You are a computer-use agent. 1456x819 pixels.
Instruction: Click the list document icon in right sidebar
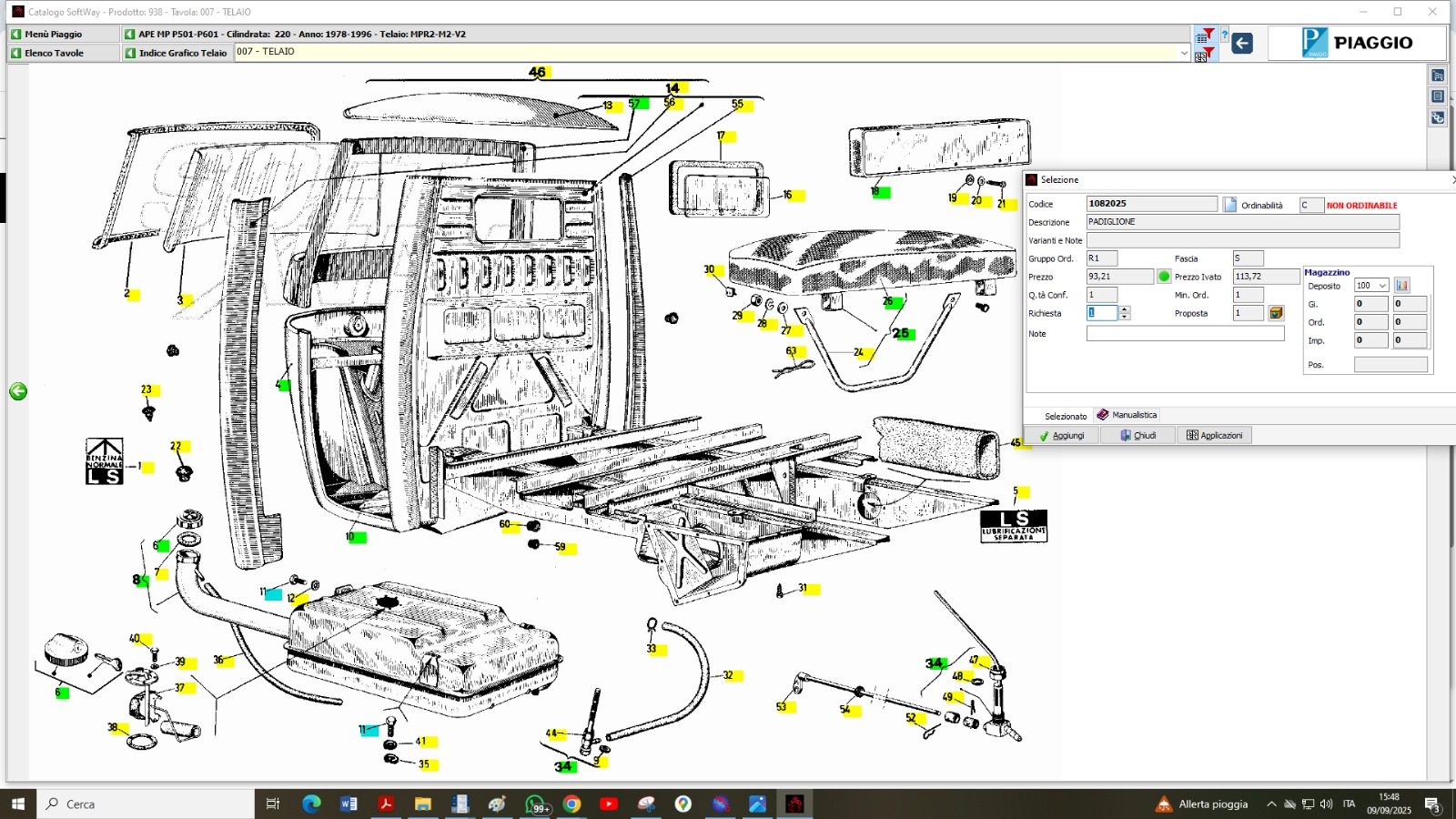pyautogui.click(x=1438, y=96)
